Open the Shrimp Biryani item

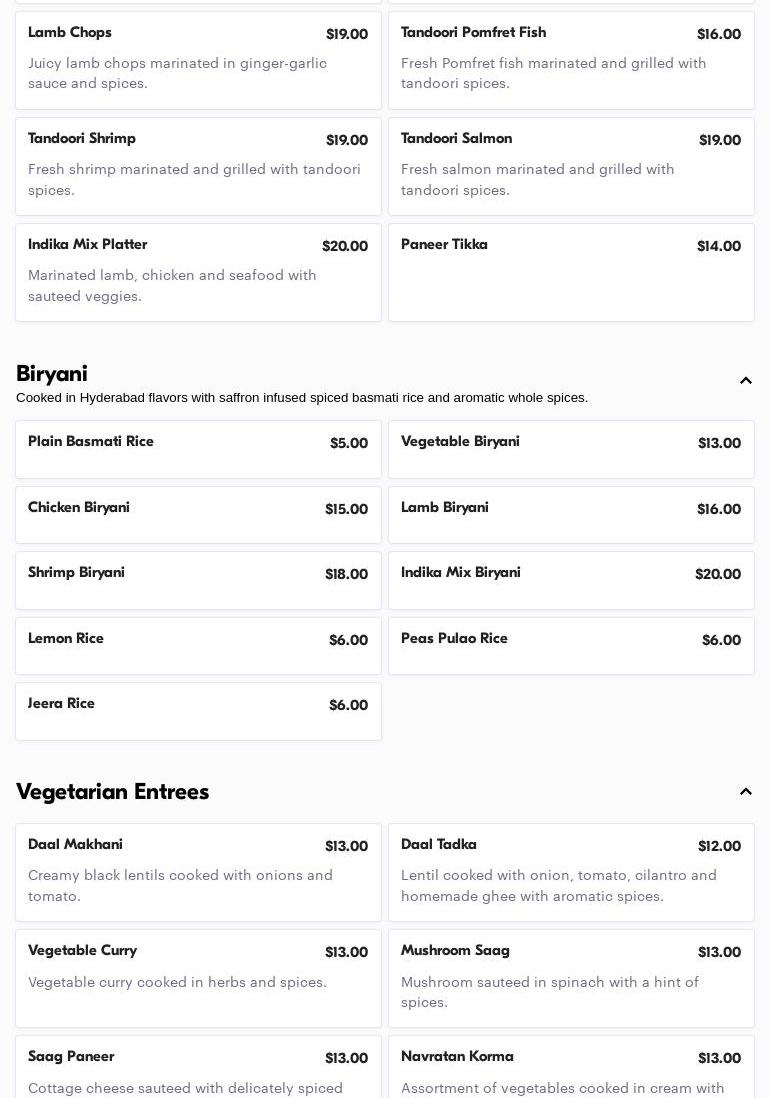point(198,580)
